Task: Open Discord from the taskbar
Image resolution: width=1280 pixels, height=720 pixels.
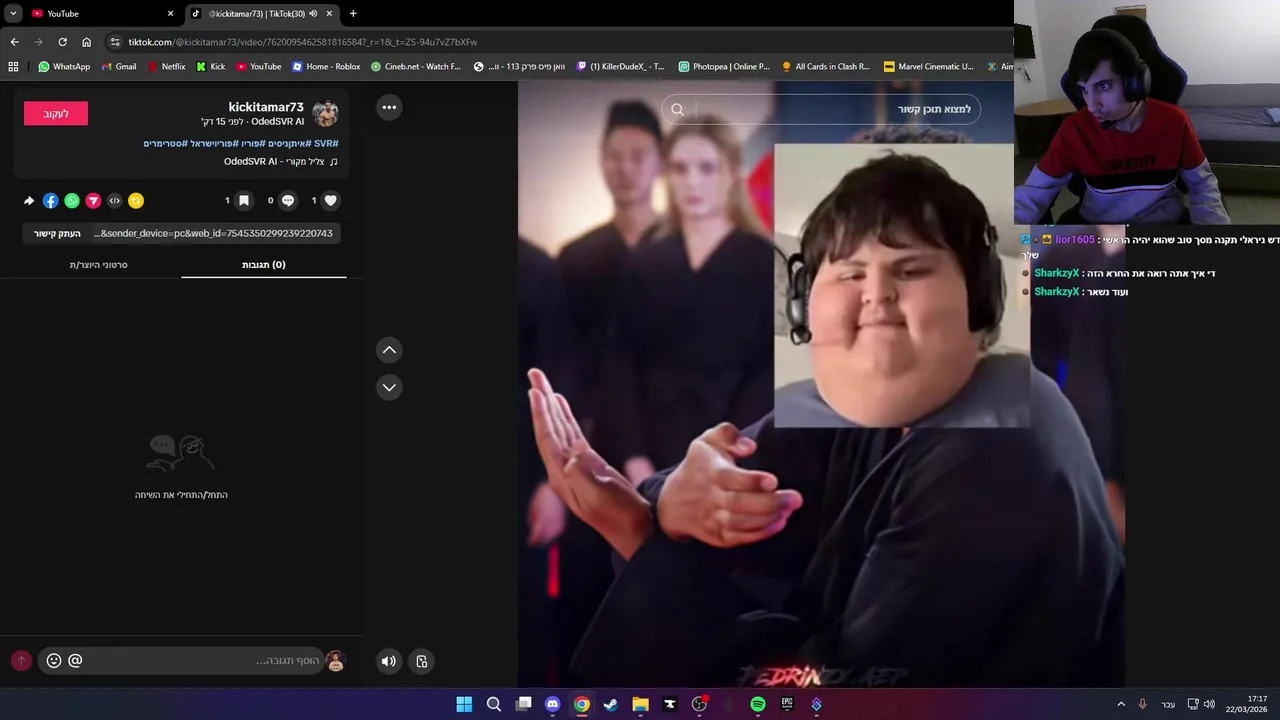Action: [552, 704]
